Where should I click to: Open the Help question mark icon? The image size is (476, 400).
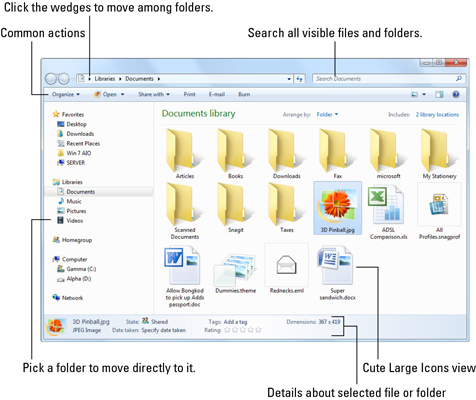[x=456, y=95]
